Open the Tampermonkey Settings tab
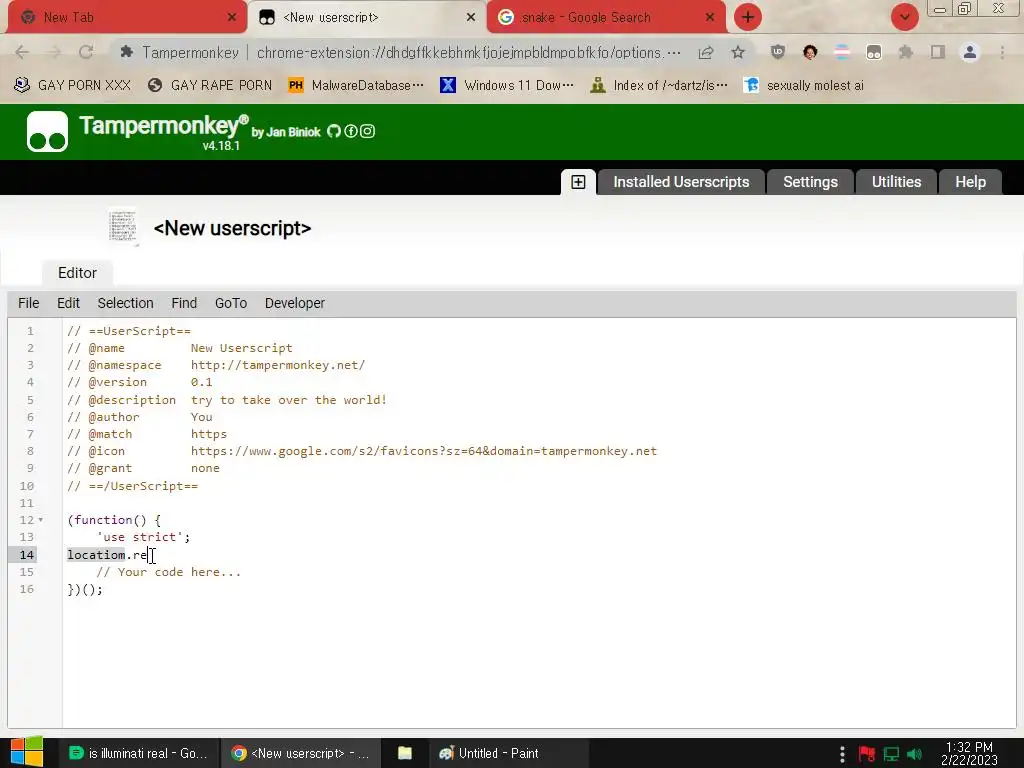 pyautogui.click(x=810, y=182)
